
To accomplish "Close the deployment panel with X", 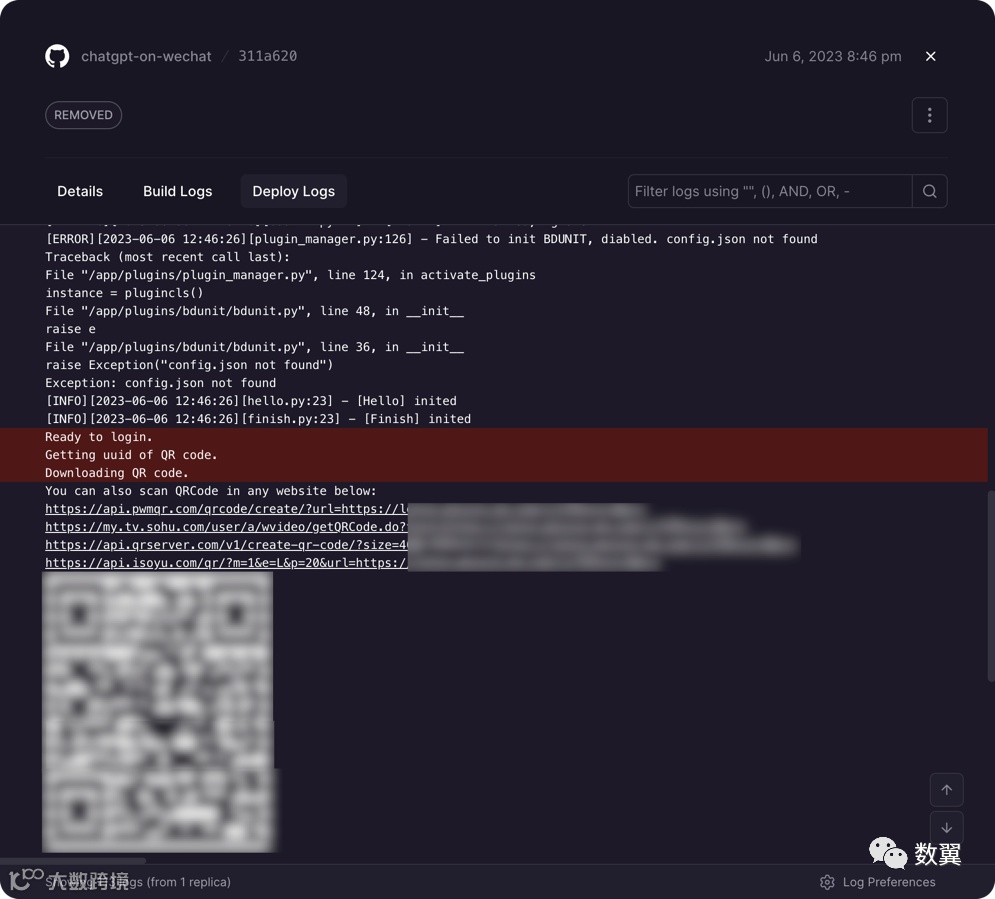I will (x=930, y=56).
